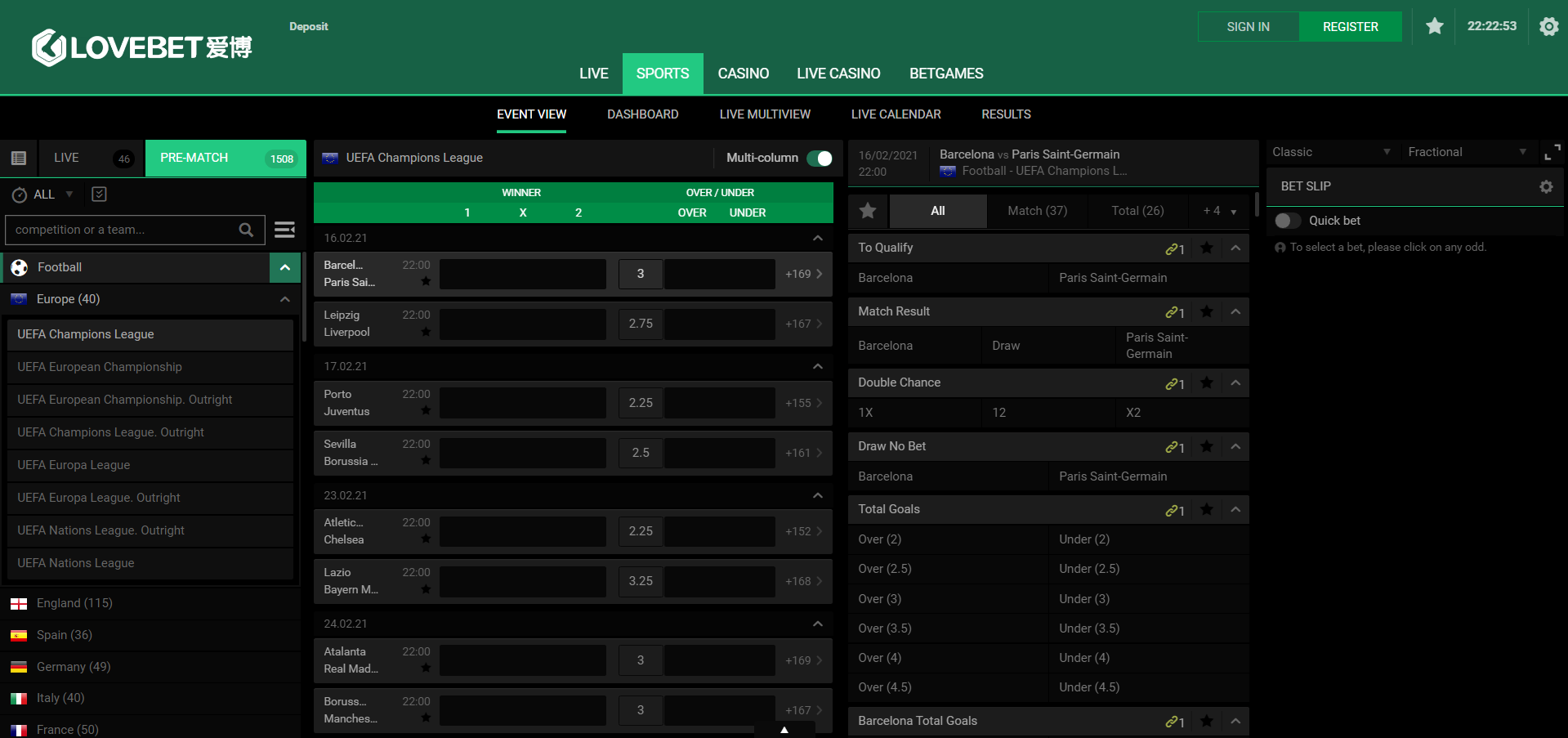Star the To Qualify market

coord(1206,248)
